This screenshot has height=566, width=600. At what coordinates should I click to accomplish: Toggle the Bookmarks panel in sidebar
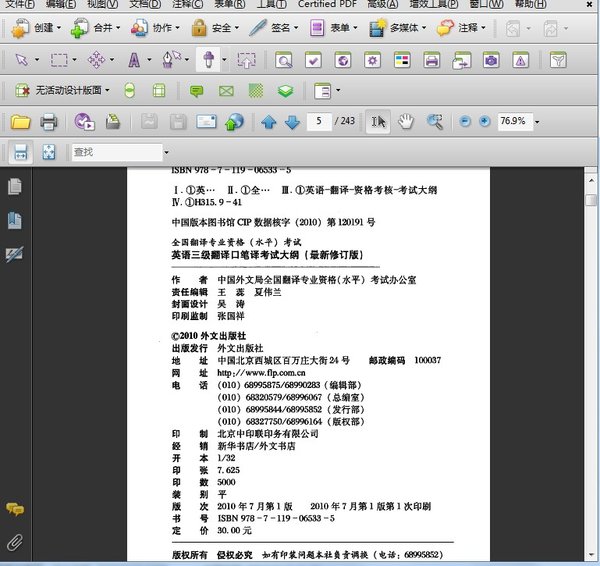coord(15,220)
